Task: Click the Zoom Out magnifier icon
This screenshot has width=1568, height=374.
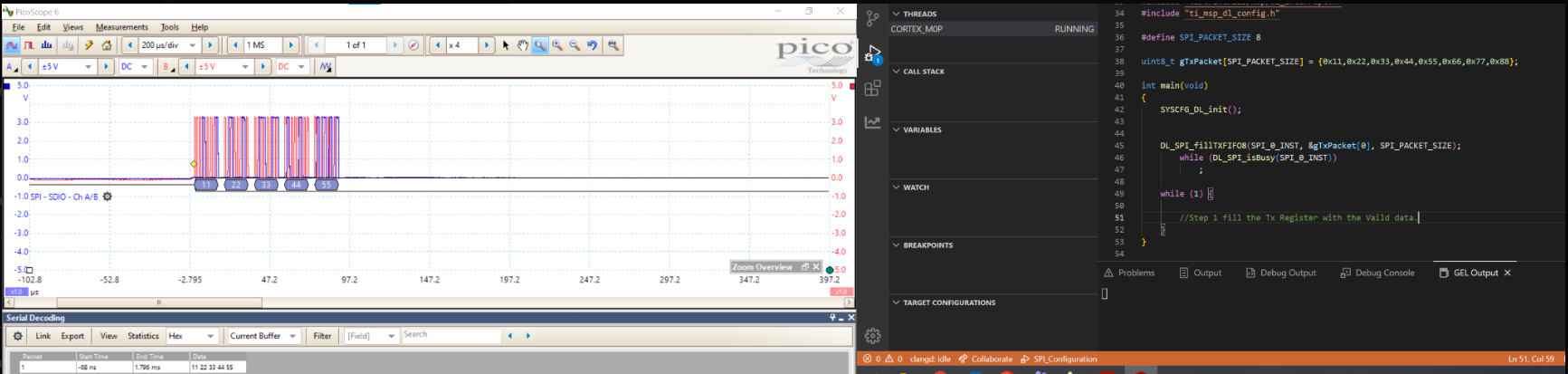Action: [575, 45]
